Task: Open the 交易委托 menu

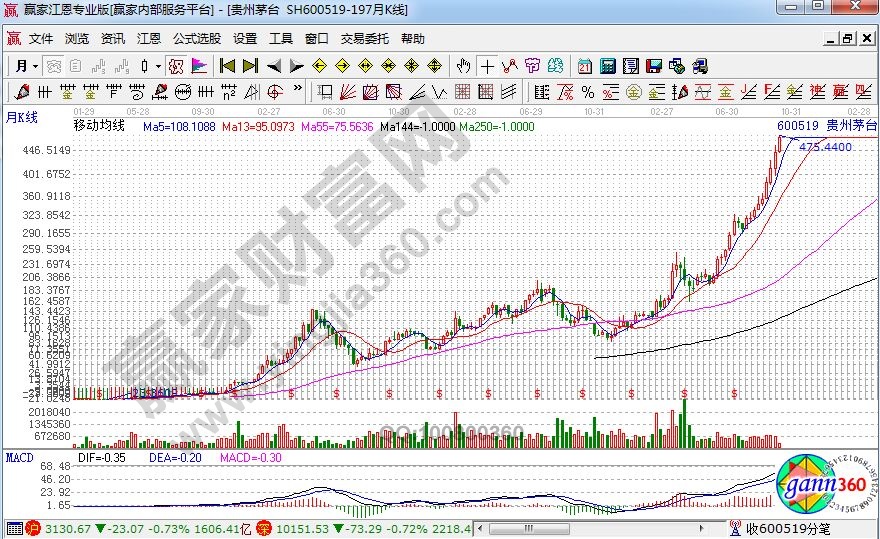Action: click(x=365, y=39)
